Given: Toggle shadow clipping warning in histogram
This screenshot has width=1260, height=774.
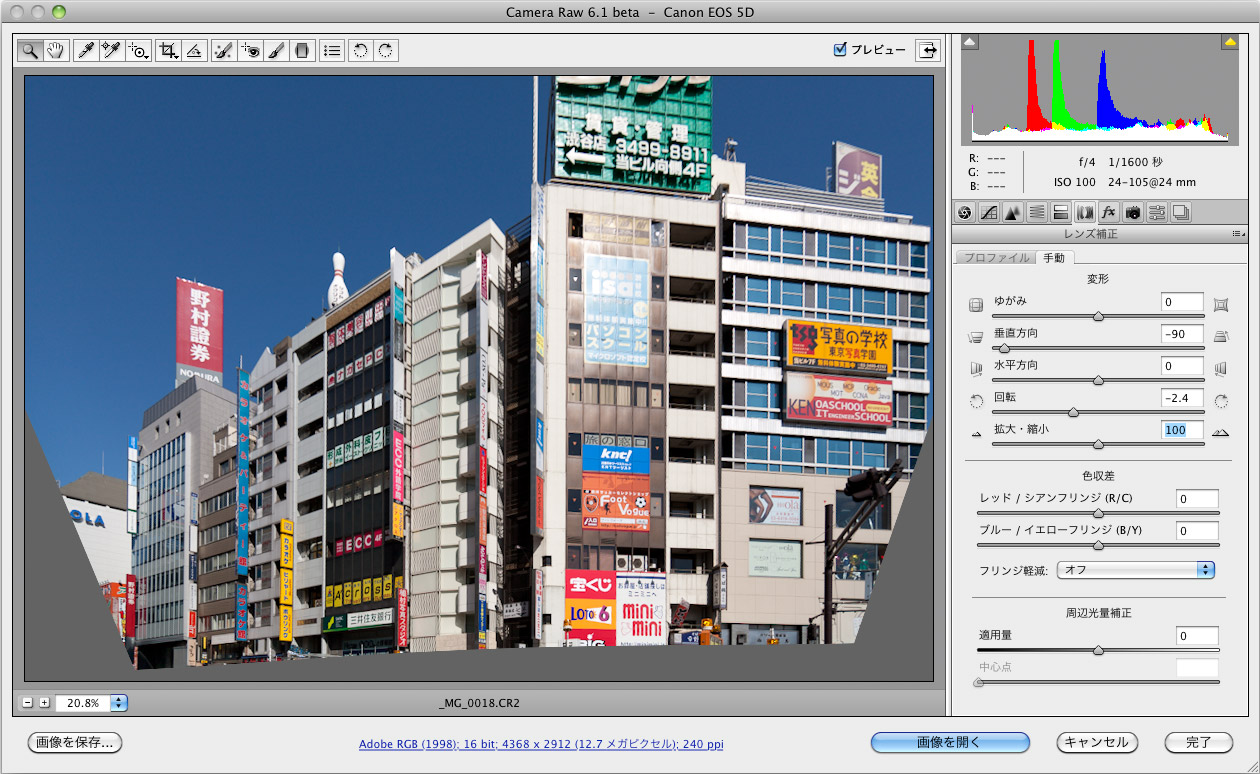Looking at the screenshot, I should coord(970,42).
